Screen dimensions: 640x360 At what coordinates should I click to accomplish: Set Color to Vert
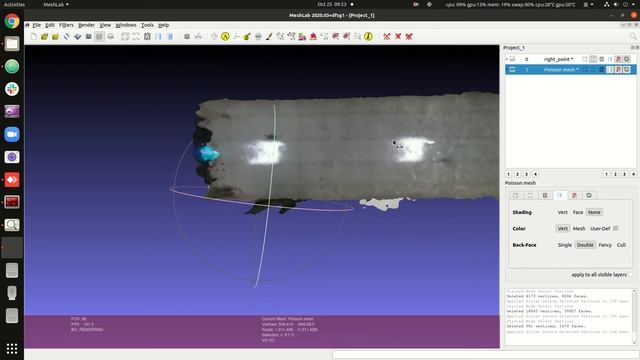point(562,229)
